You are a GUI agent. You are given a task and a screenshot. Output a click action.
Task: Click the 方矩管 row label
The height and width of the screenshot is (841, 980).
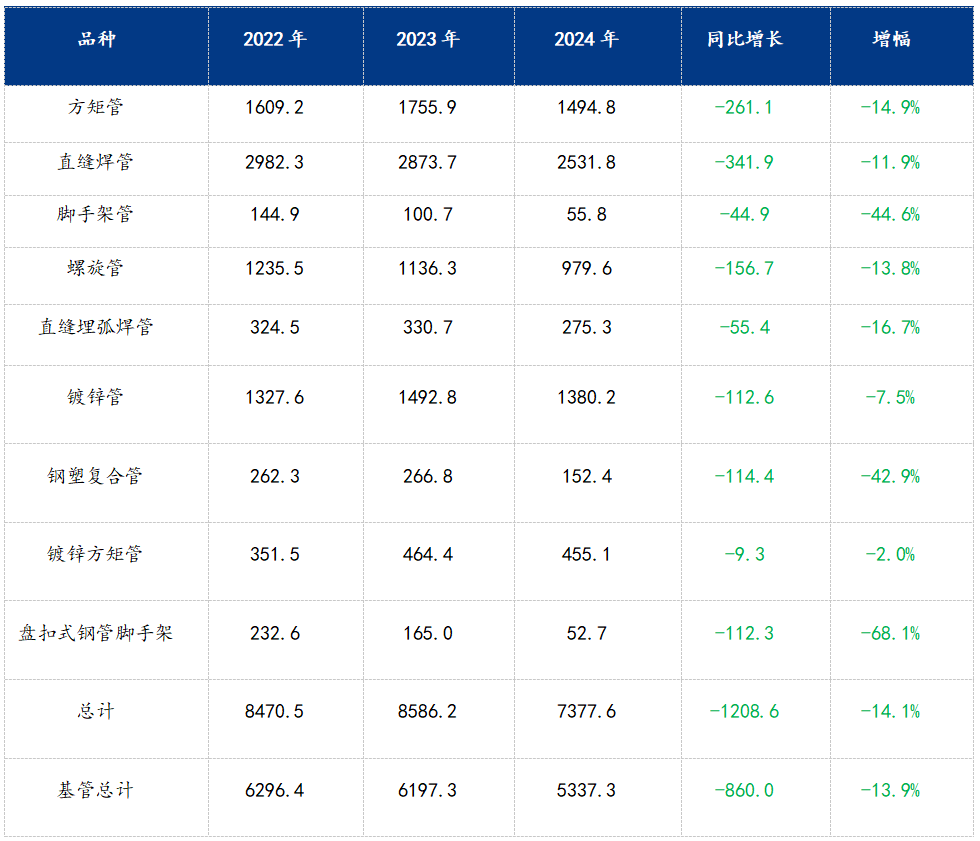click(x=96, y=108)
